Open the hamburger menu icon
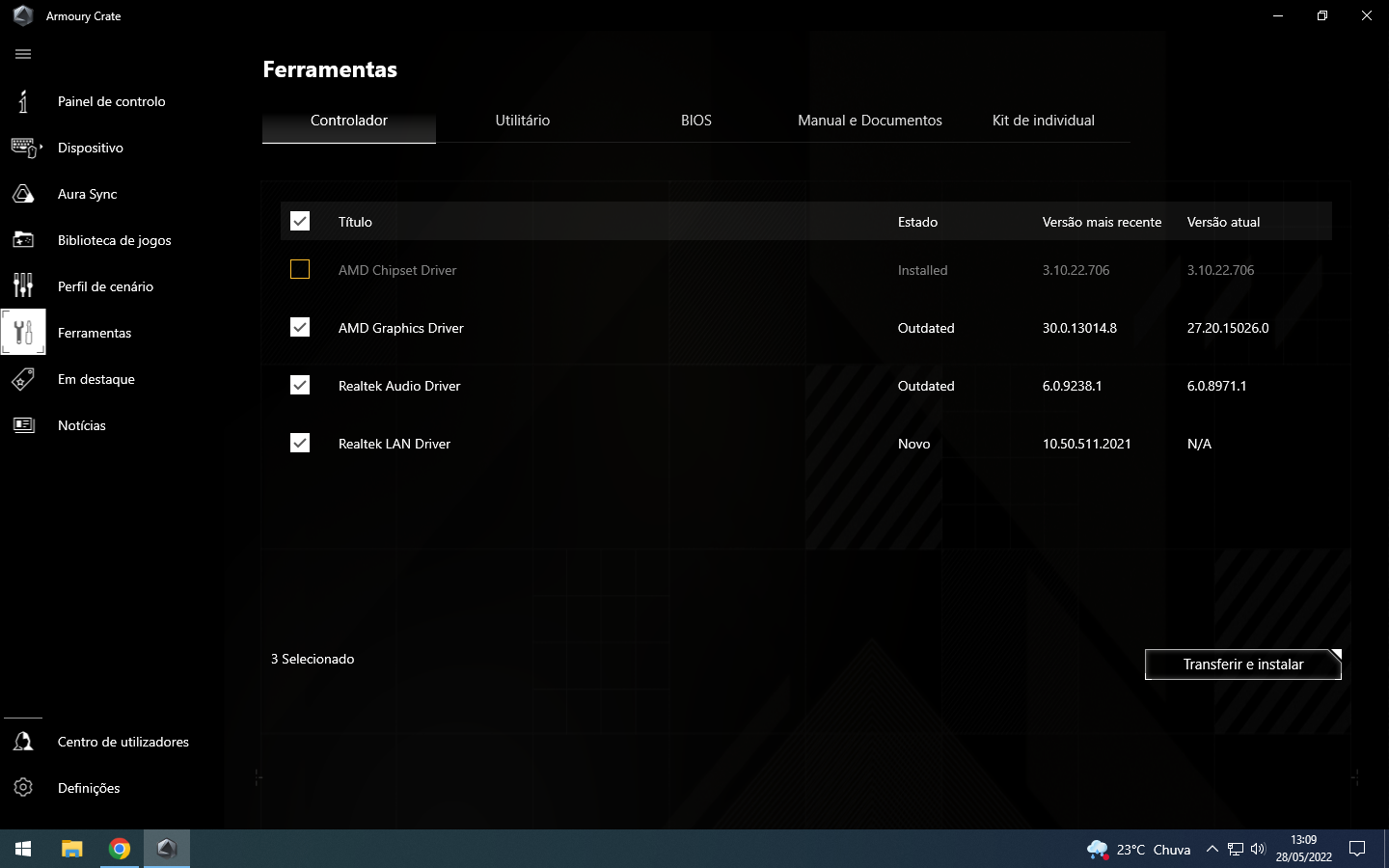The width and height of the screenshot is (1389, 868). point(23,54)
